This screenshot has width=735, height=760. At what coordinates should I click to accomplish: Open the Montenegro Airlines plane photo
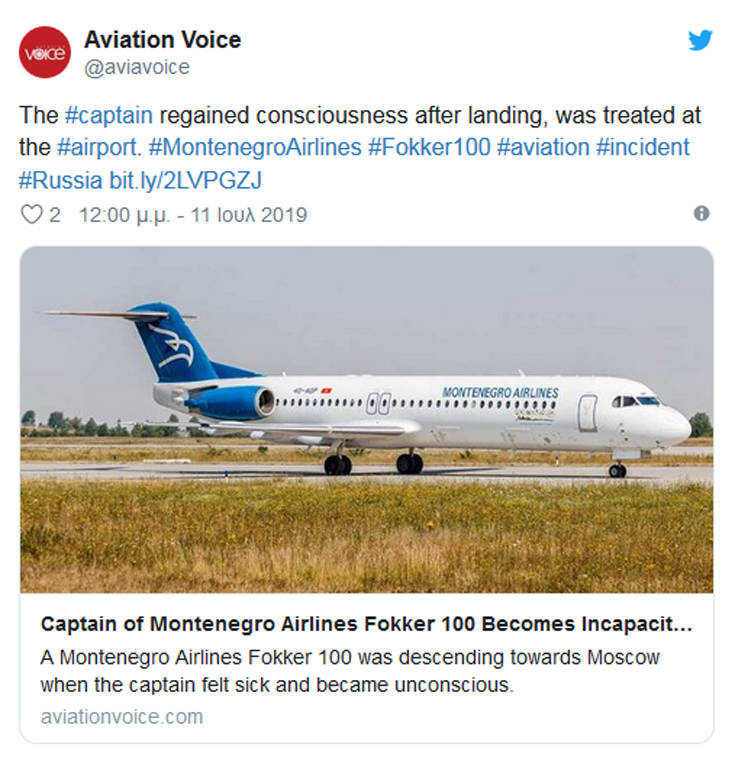point(366,420)
